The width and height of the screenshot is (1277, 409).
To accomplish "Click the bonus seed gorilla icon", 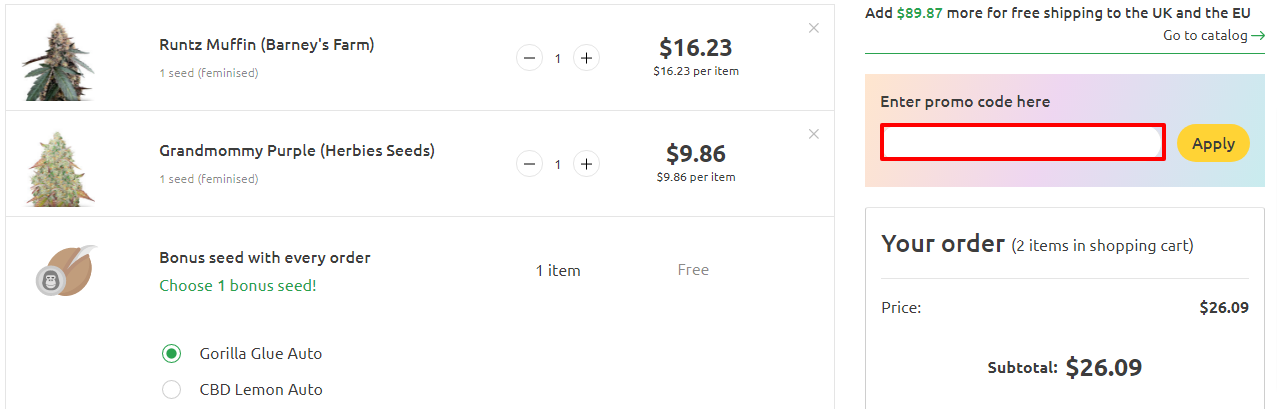I will coord(66,271).
